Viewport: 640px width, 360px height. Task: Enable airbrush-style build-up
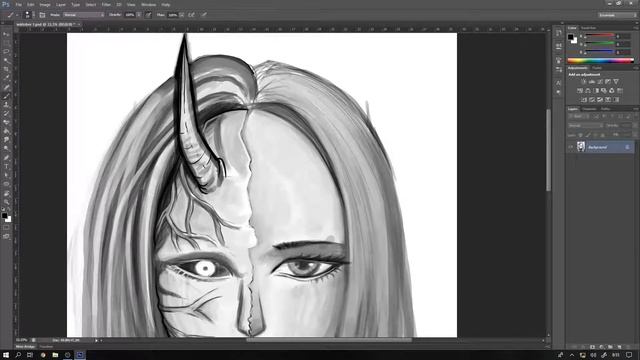pyautogui.click(x=191, y=15)
